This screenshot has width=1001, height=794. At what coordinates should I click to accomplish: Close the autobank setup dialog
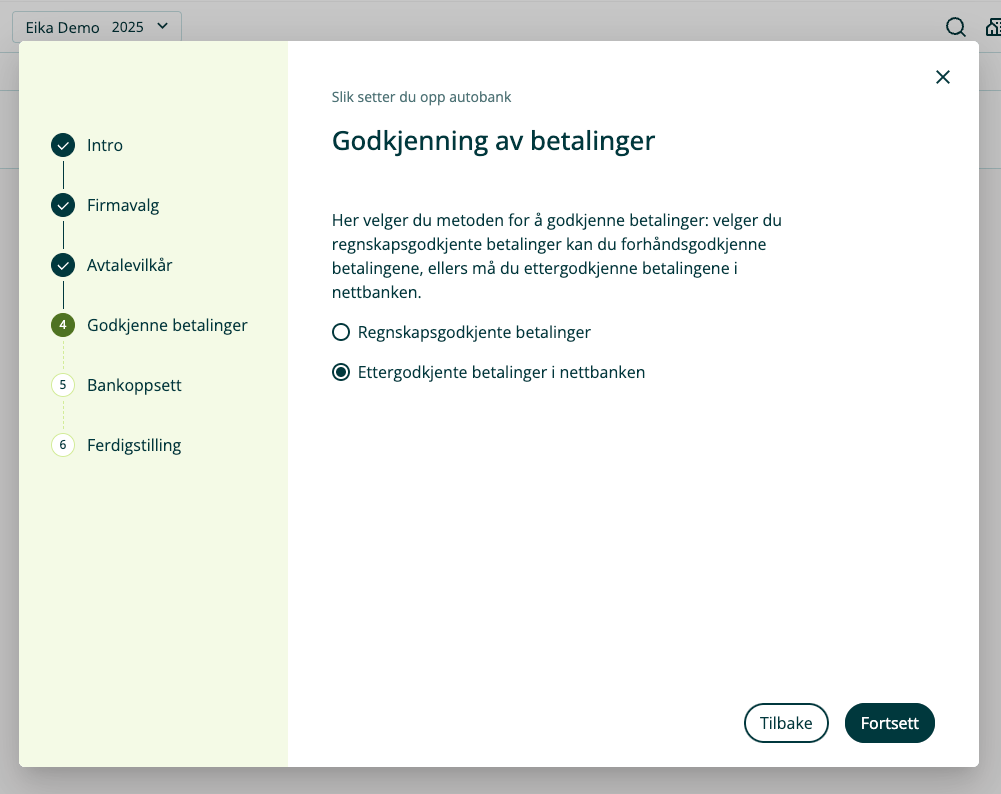942,77
